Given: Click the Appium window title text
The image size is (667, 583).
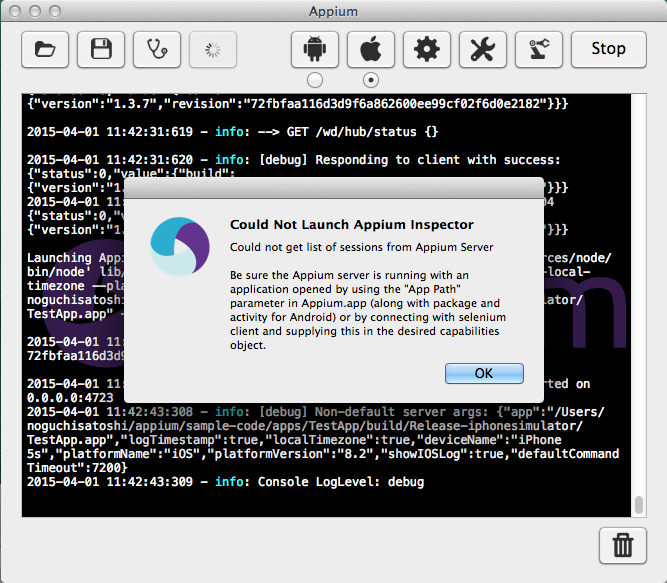Looking at the screenshot, I should click(333, 11).
